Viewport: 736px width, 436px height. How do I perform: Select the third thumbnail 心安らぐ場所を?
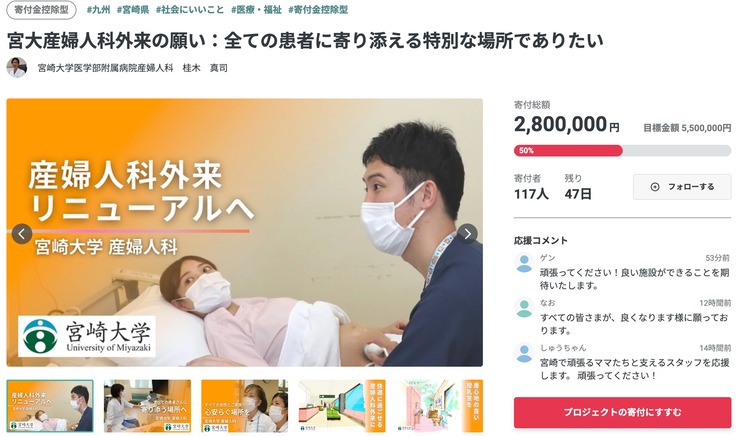click(x=245, y=406)
